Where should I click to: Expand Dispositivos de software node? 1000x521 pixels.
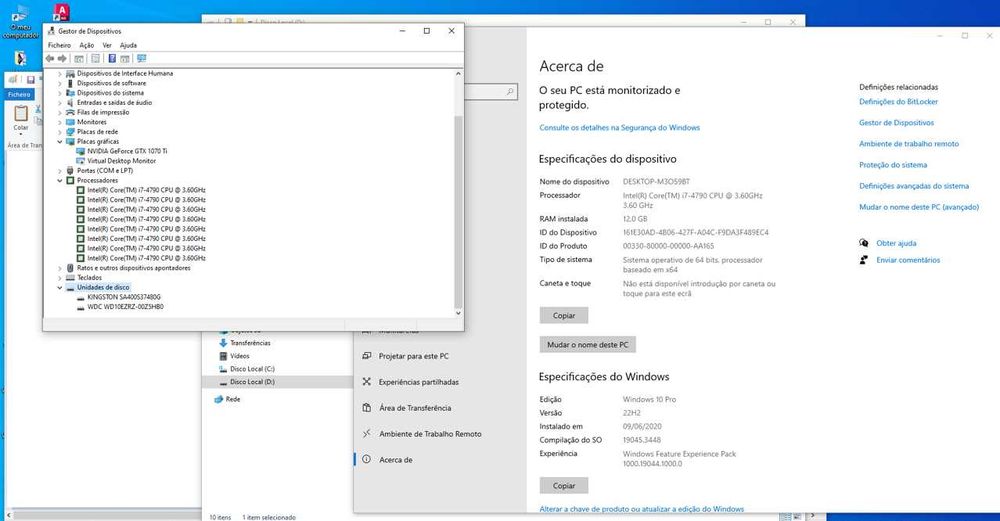[60, 83]
